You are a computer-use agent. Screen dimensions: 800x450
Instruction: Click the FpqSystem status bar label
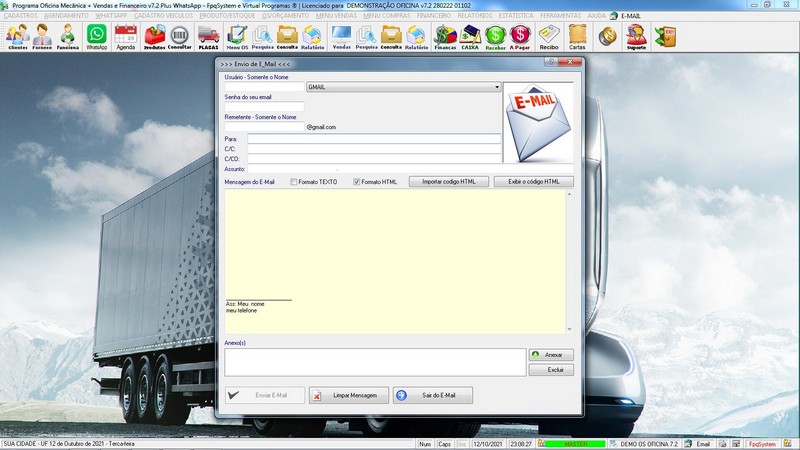click(762, 444)
